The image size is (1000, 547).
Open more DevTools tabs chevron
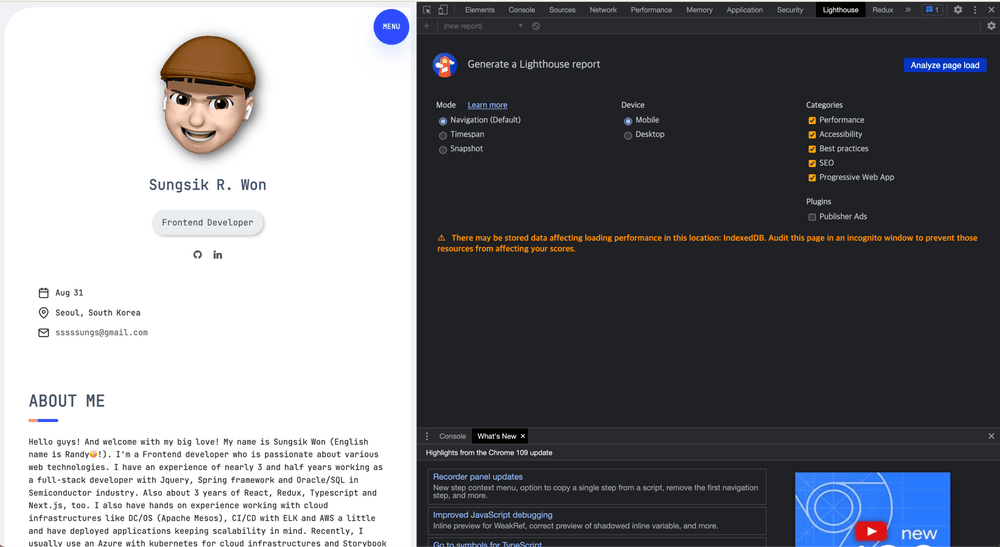click(908, 10)
